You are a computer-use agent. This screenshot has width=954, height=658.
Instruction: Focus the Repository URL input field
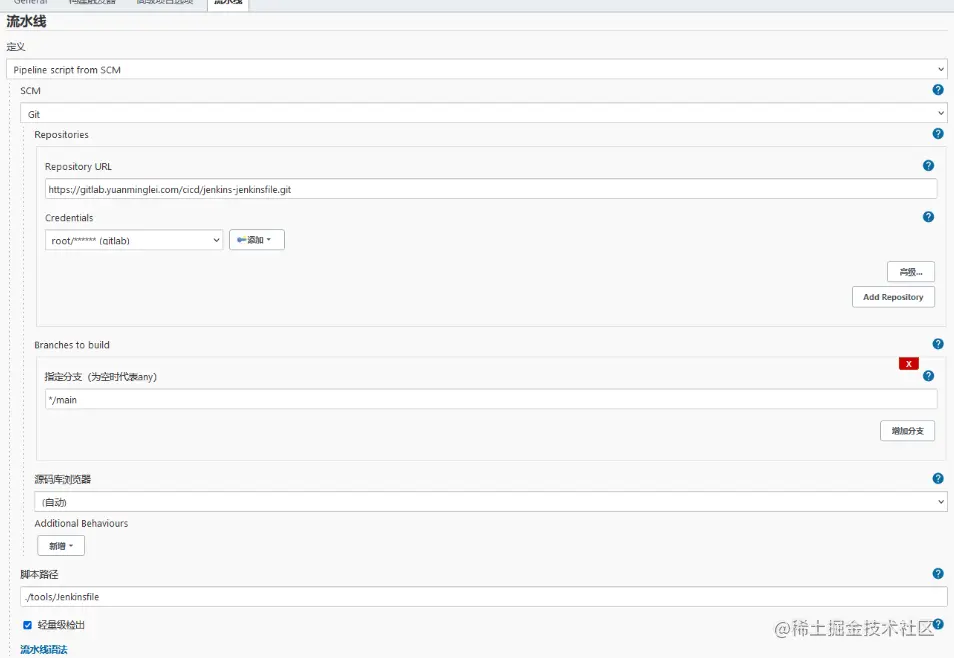pos(490,189)
